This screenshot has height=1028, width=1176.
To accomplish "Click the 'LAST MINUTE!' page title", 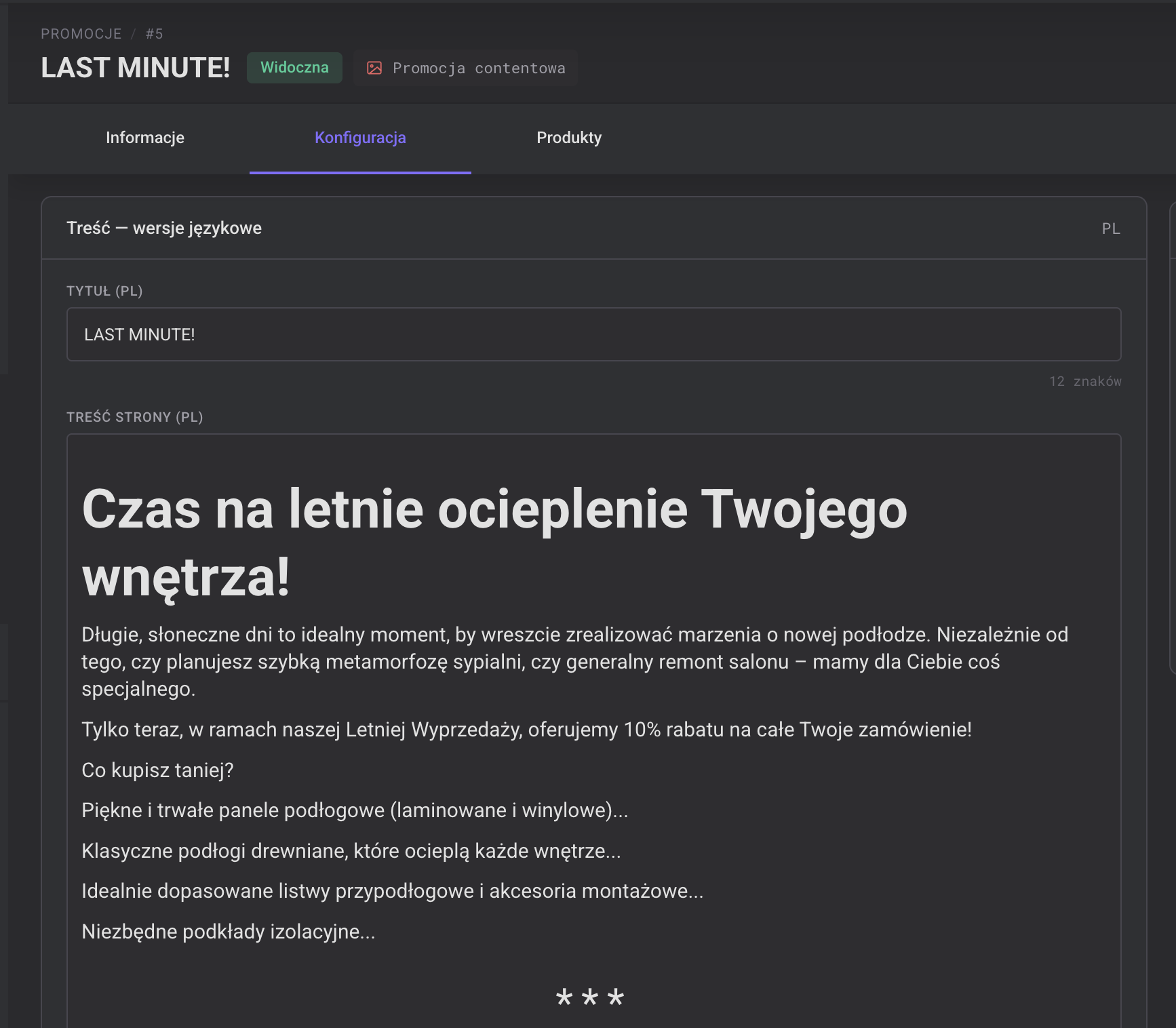I will pos(136,68).
